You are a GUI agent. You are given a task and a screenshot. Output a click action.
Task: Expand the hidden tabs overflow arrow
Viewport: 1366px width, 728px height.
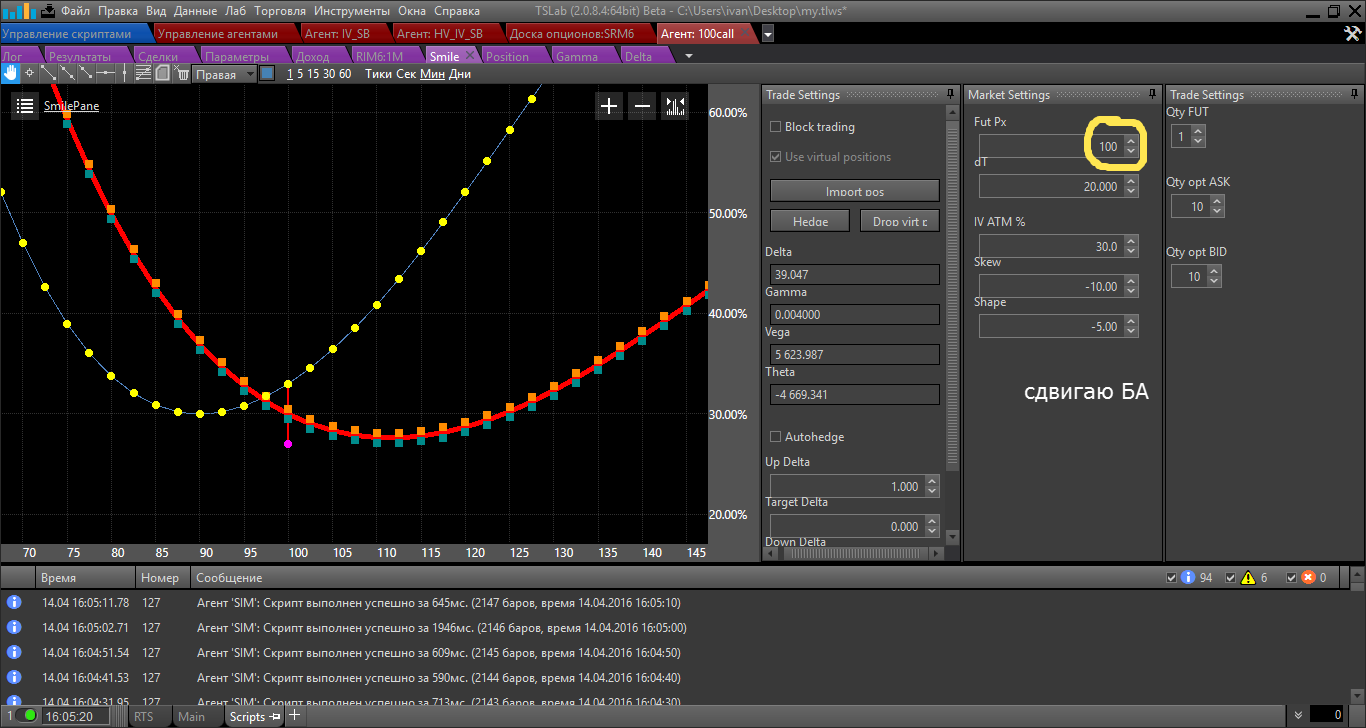pyautogui.click(x=687, y=57)
